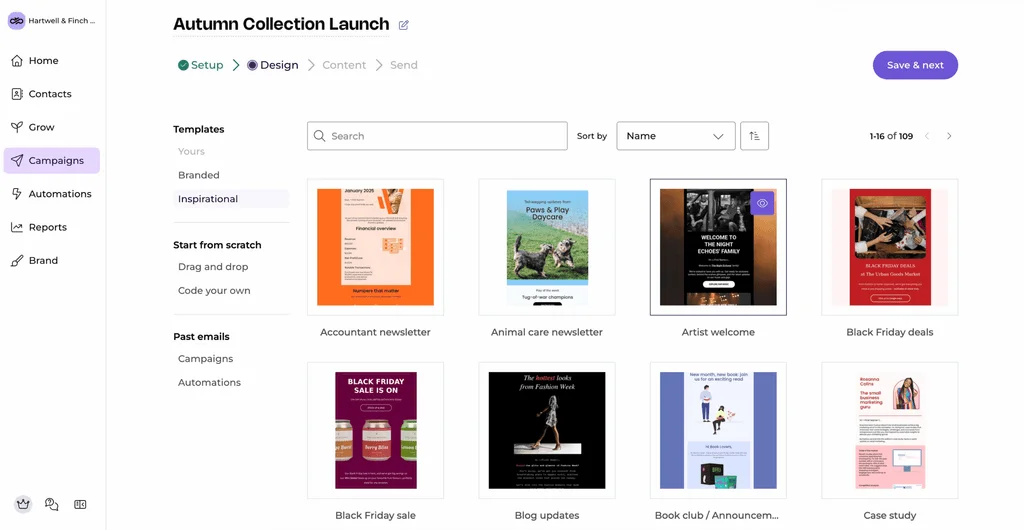Toggle the sort order direction icon
The width and height of the screenshot is (1024, 530).
click(754, 136)
